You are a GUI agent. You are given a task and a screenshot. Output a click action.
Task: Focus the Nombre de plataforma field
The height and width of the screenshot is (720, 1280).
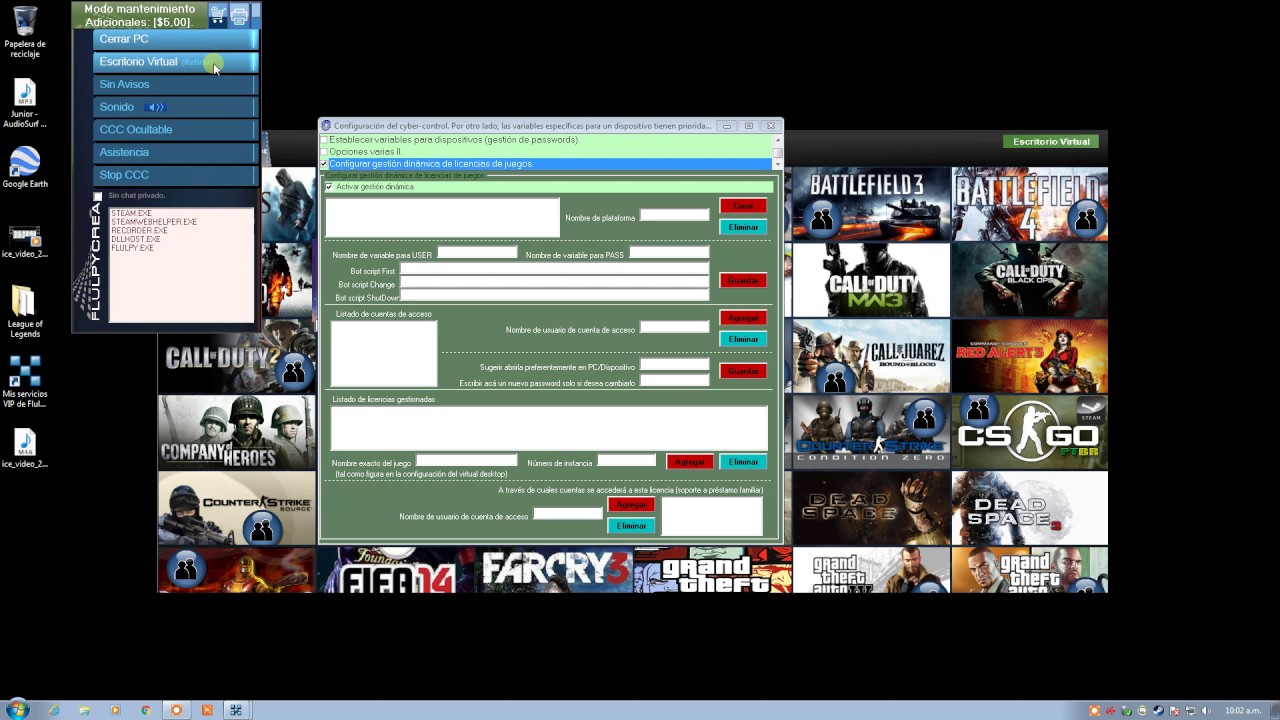coord(674,215)
